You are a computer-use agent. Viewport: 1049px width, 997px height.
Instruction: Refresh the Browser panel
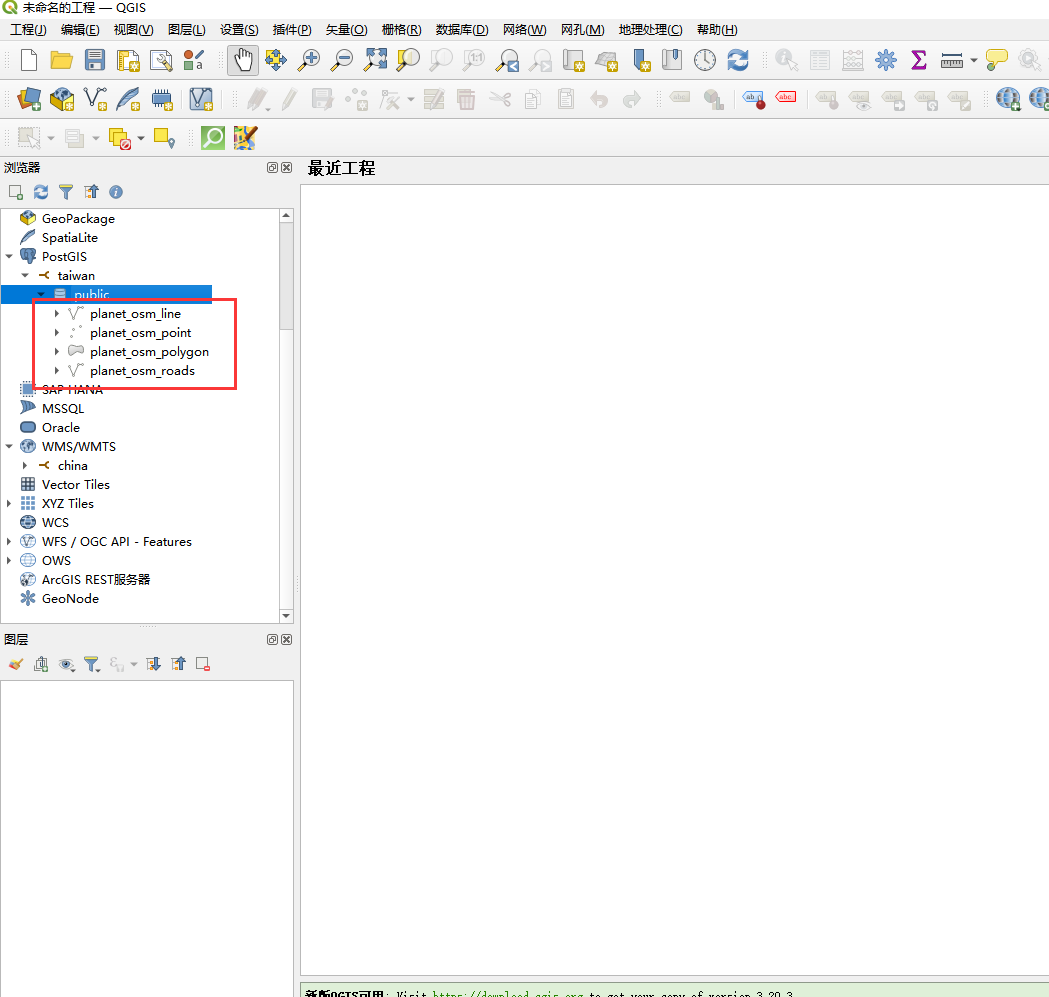pyautogui.click(x=40, y=191)
